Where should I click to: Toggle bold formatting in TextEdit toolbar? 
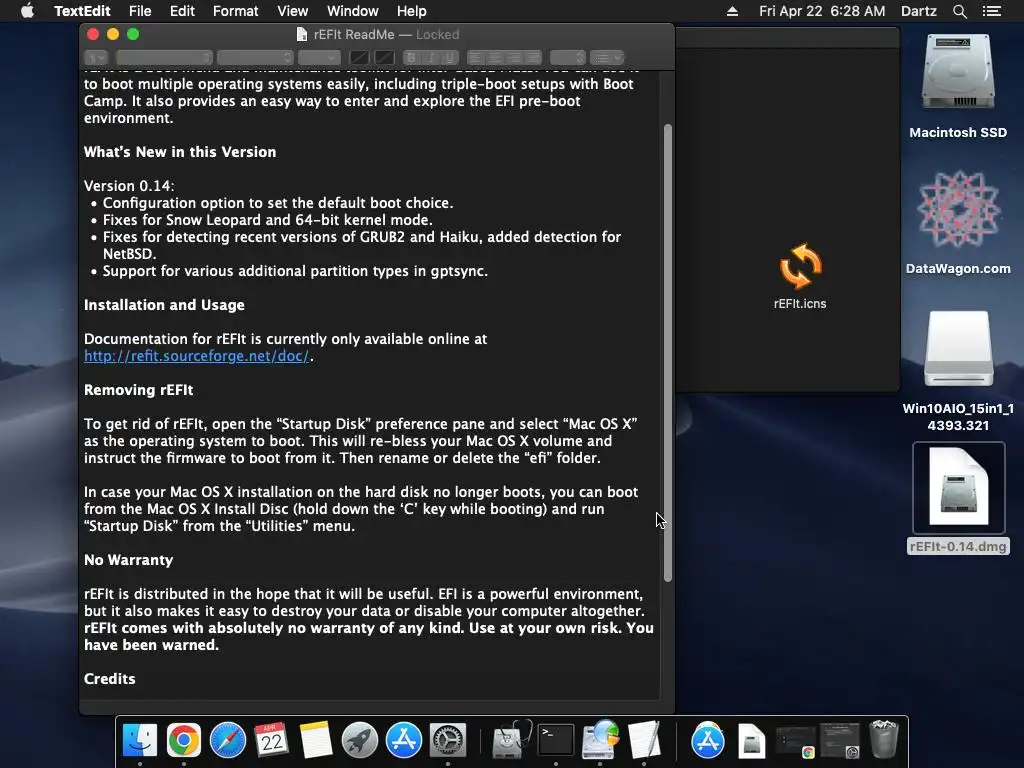tap(411, 57)
